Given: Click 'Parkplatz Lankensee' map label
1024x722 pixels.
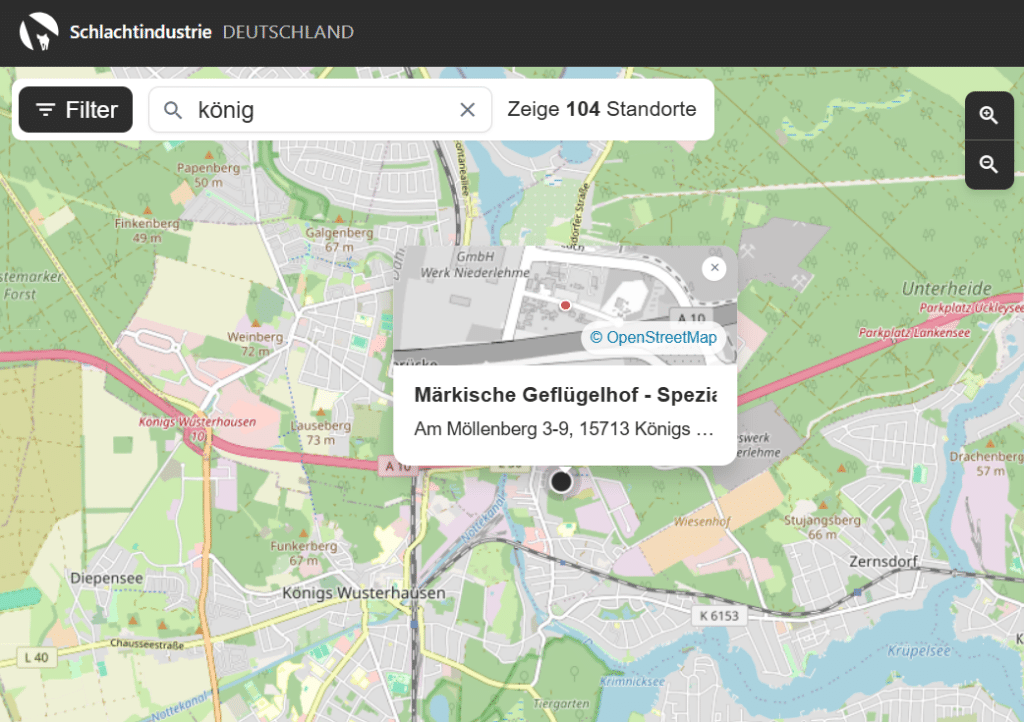Looking at the screenshot, I should coord(914,333).
